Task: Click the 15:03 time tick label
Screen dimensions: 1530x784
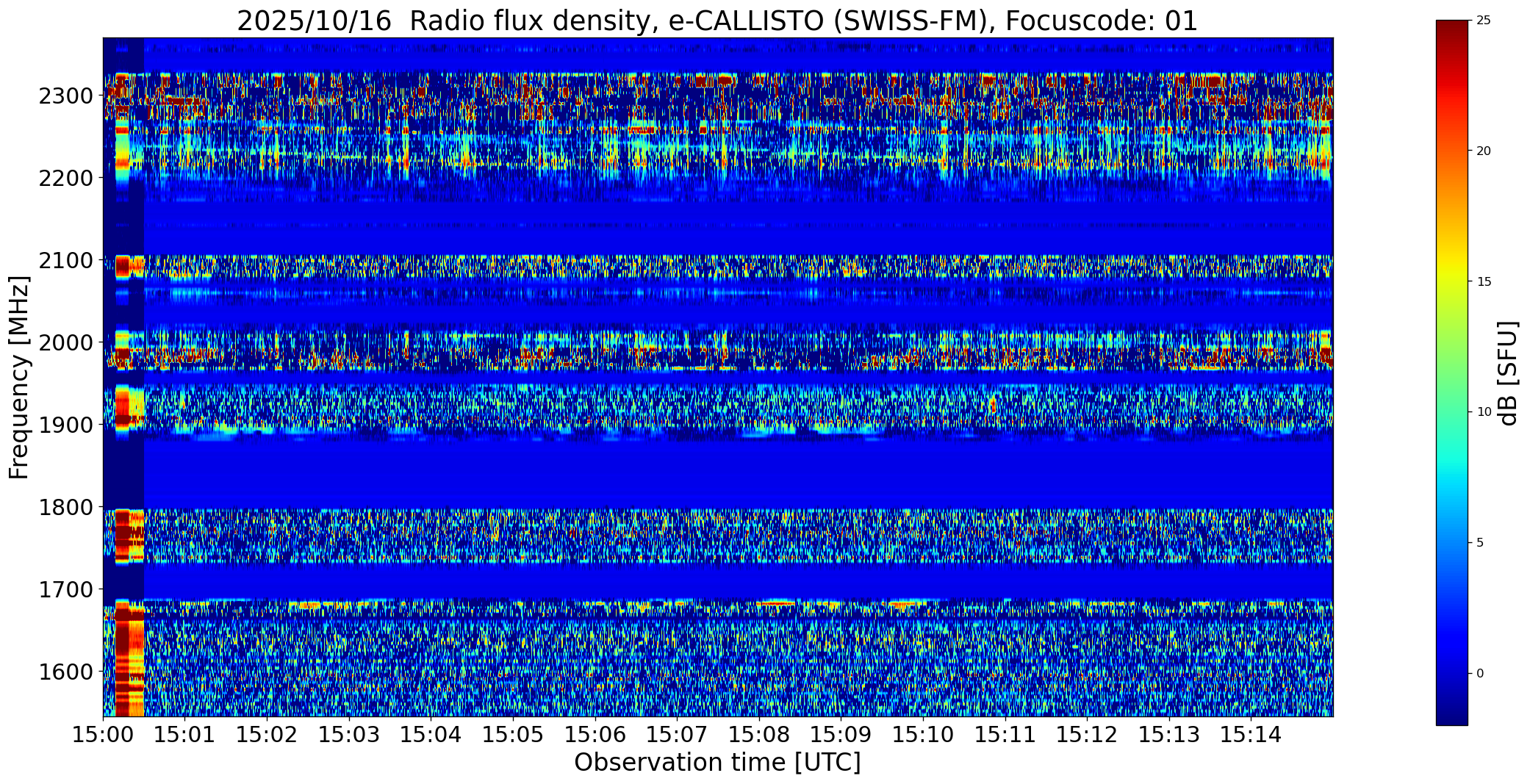Action: click(348, 734)
